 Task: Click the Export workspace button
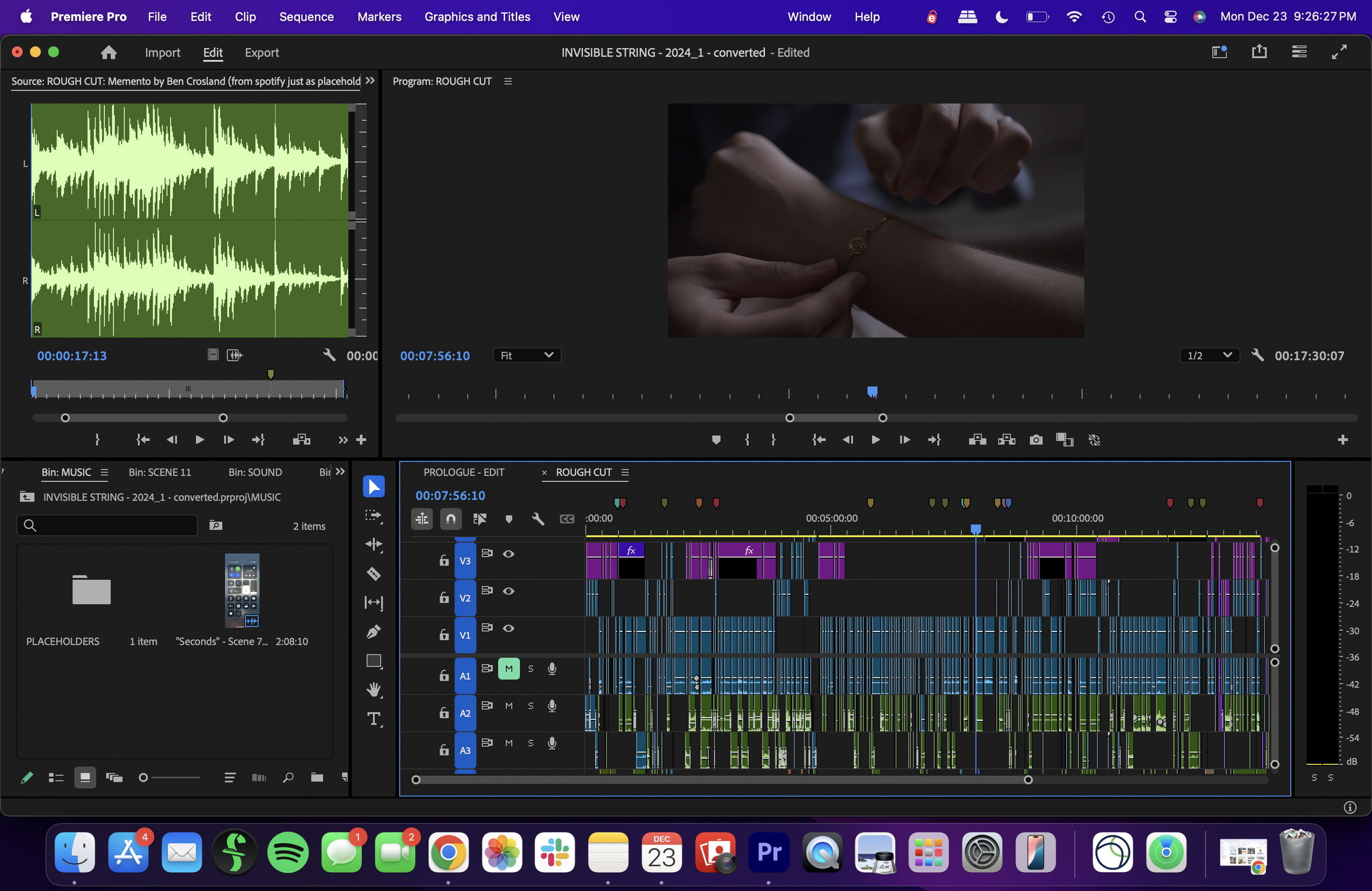(261, 53)
